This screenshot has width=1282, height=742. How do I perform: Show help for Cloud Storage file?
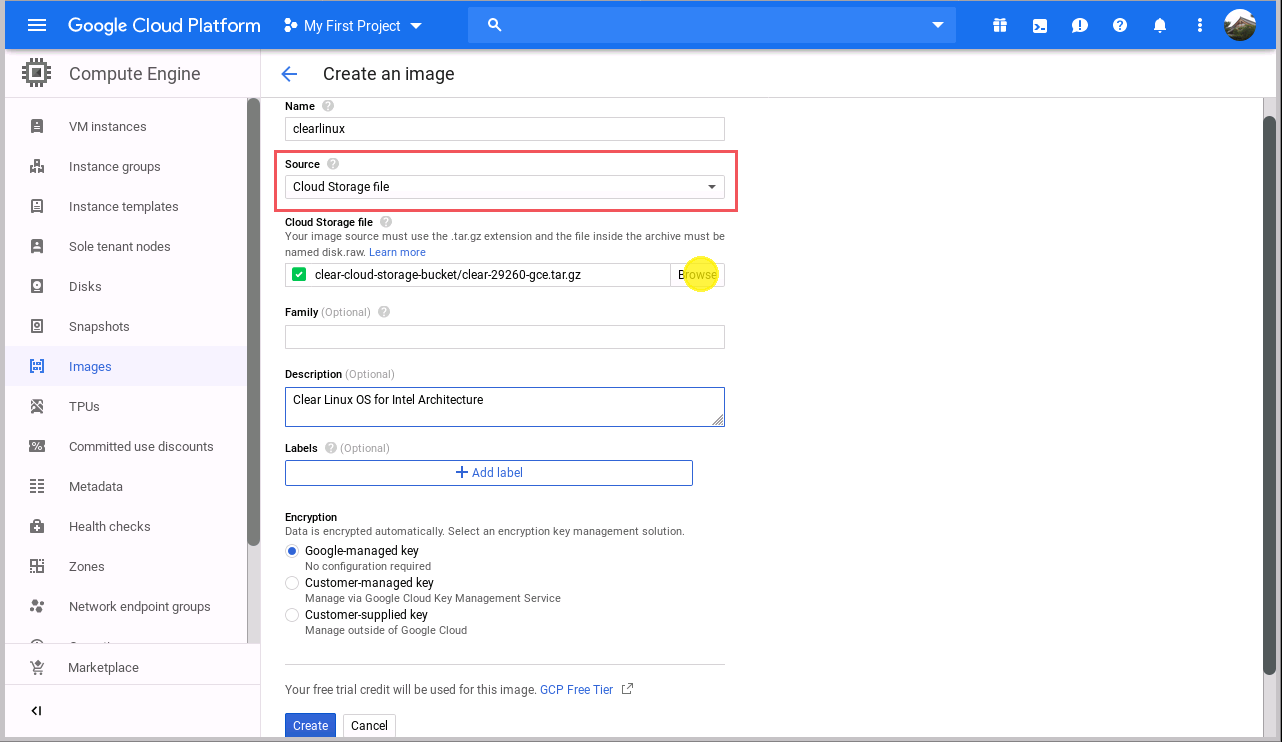pyautogui.click(x=386, y=222)
